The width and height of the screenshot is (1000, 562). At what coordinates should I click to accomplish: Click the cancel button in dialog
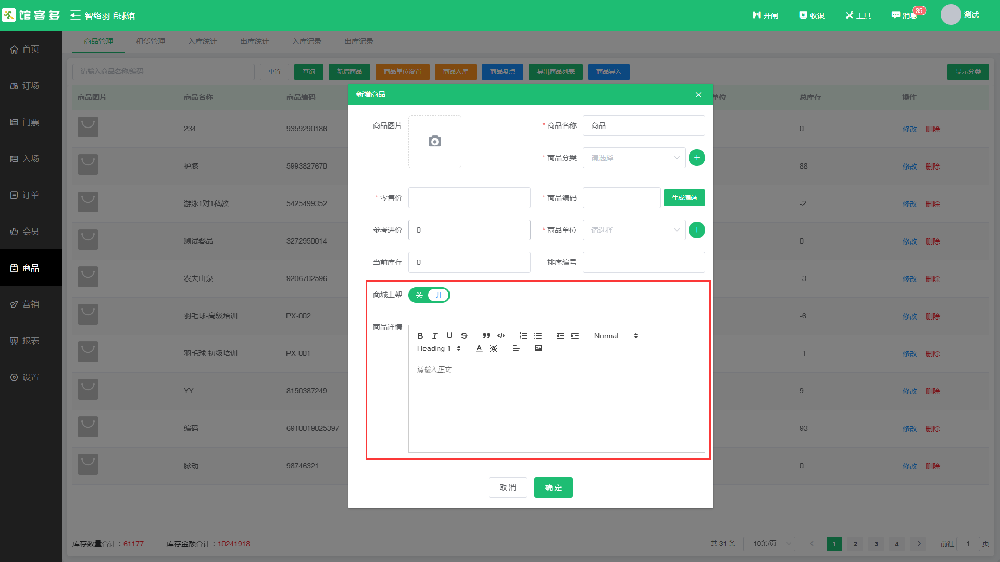(x=507, y=487)
